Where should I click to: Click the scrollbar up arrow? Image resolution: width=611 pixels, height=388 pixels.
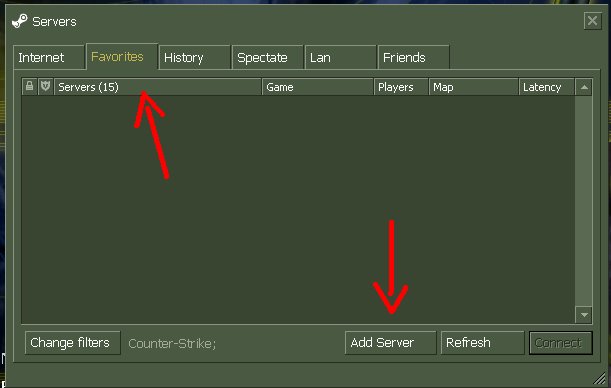[x=584, y=87]
